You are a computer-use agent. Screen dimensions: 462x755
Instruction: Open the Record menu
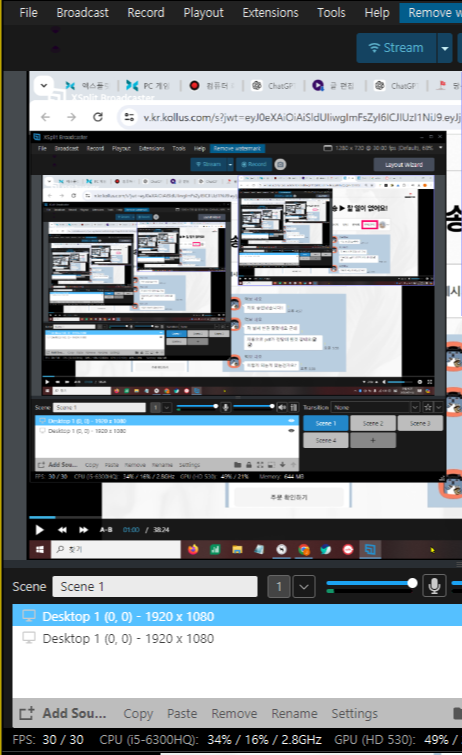[x=145, y=13]
